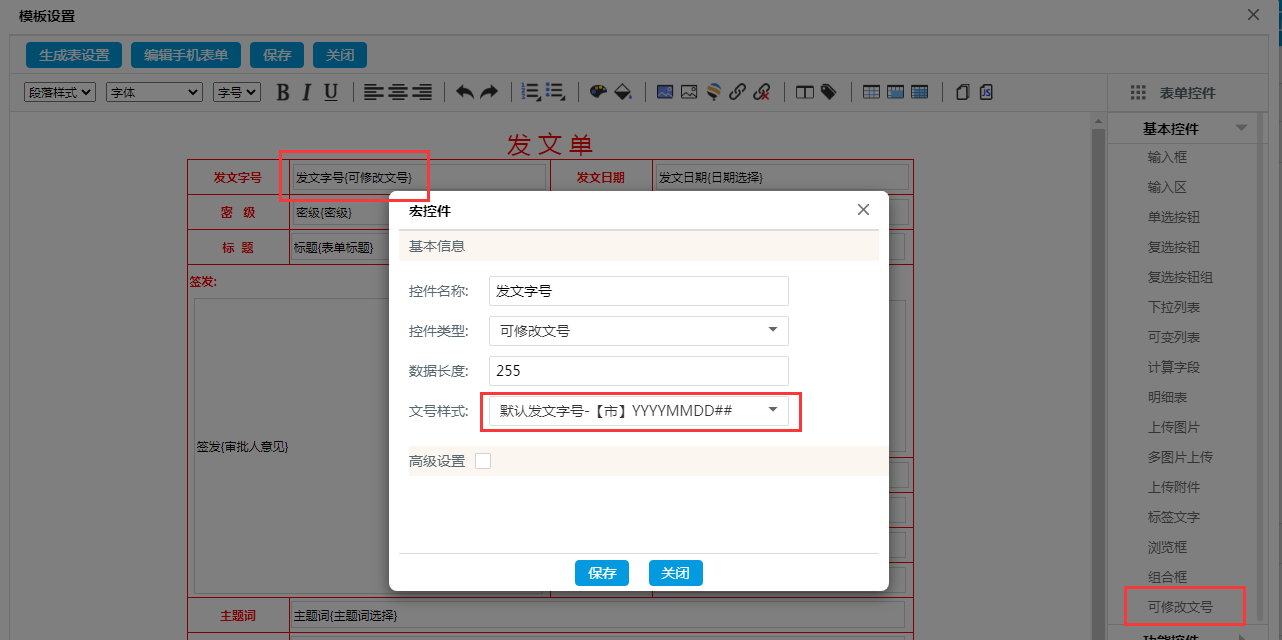Viewport: 1282px width, 640px height.
Task: Click the redo arrow icon
Action: tap(489, 92)
